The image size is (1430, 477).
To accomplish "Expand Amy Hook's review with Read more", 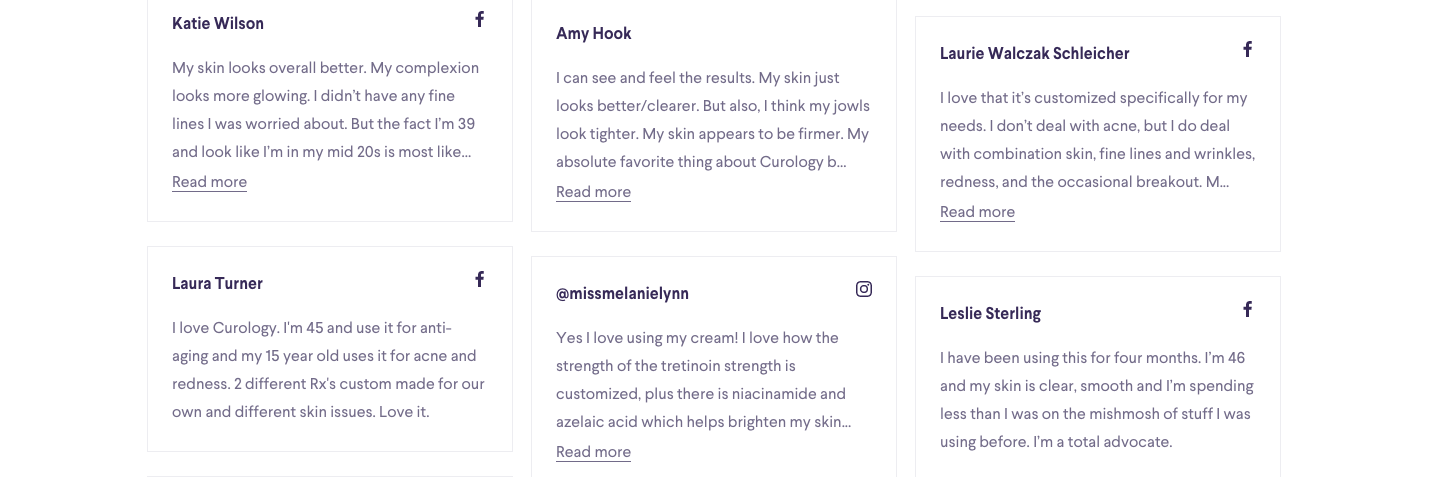I will click(x=593, y=192).
